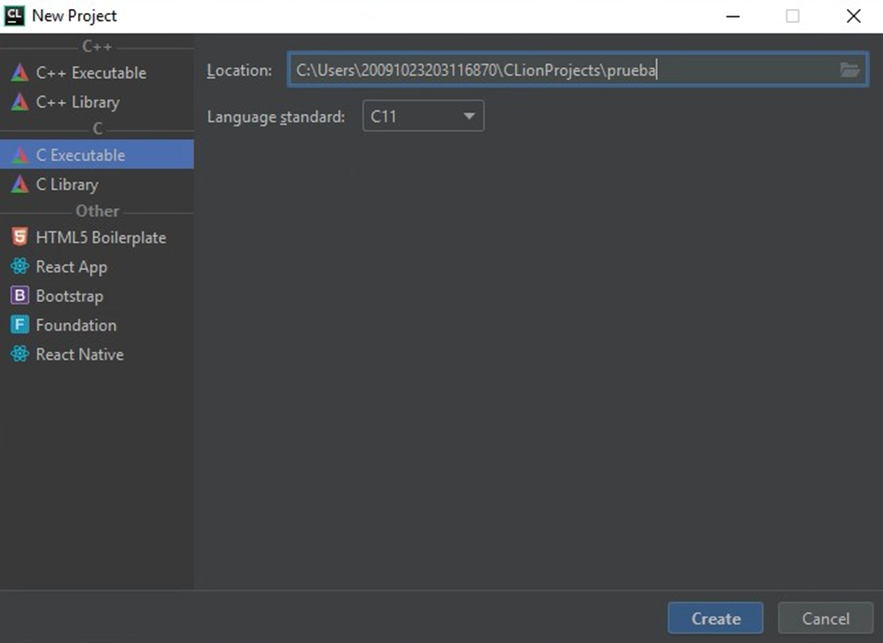Choose Foundation project template
The image size is (883, 643).
[x=97, y=325]
